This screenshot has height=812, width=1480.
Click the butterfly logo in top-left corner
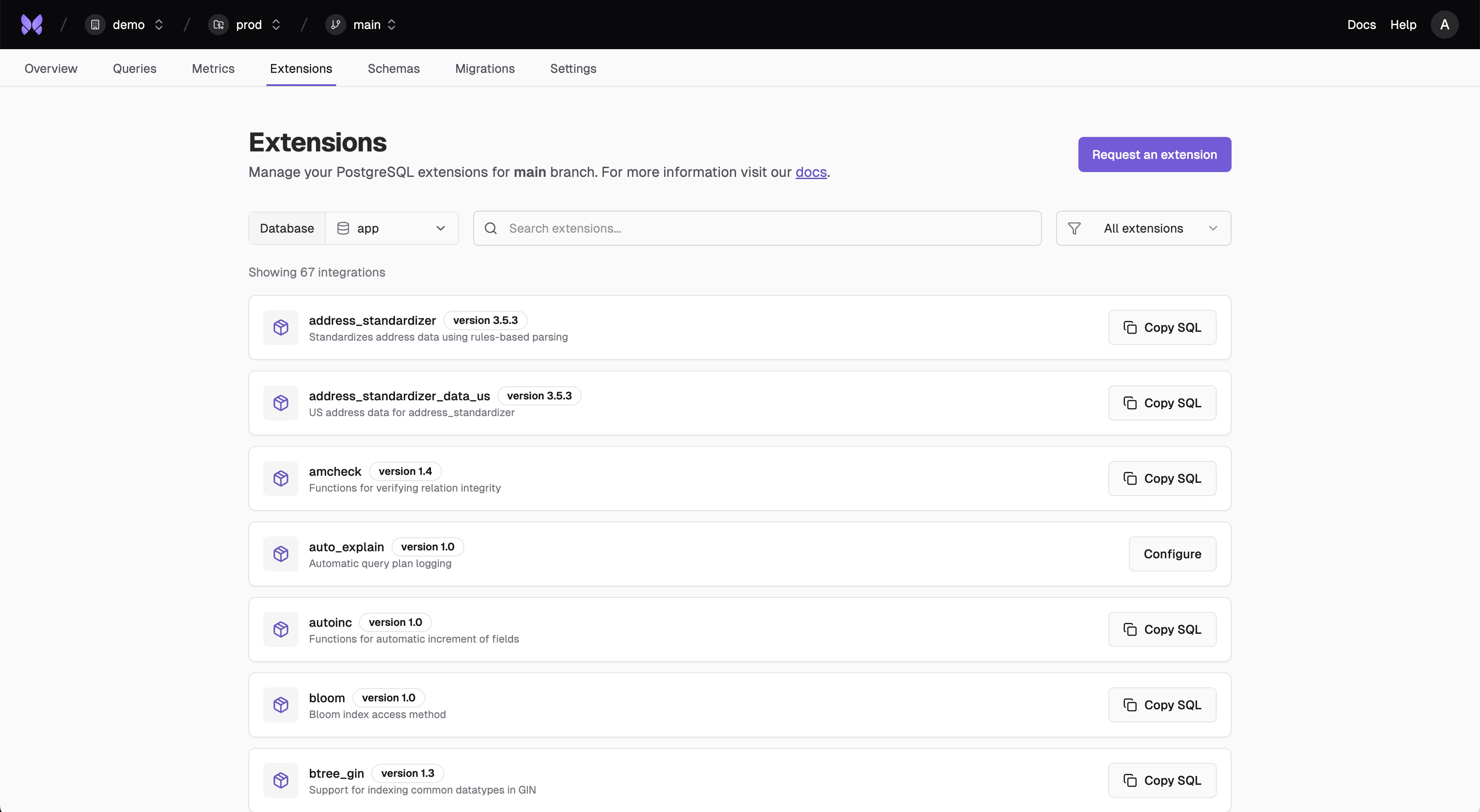[32, 24]
